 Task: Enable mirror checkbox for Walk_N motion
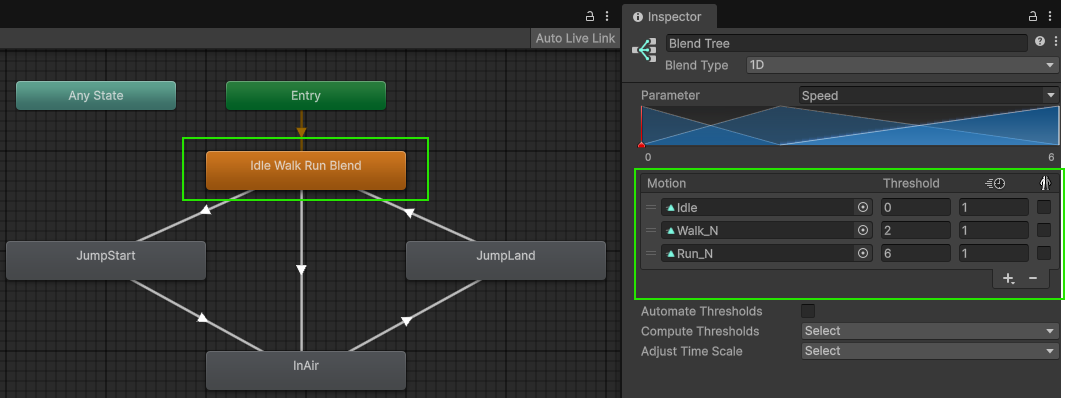click(x=1044, y=230)
